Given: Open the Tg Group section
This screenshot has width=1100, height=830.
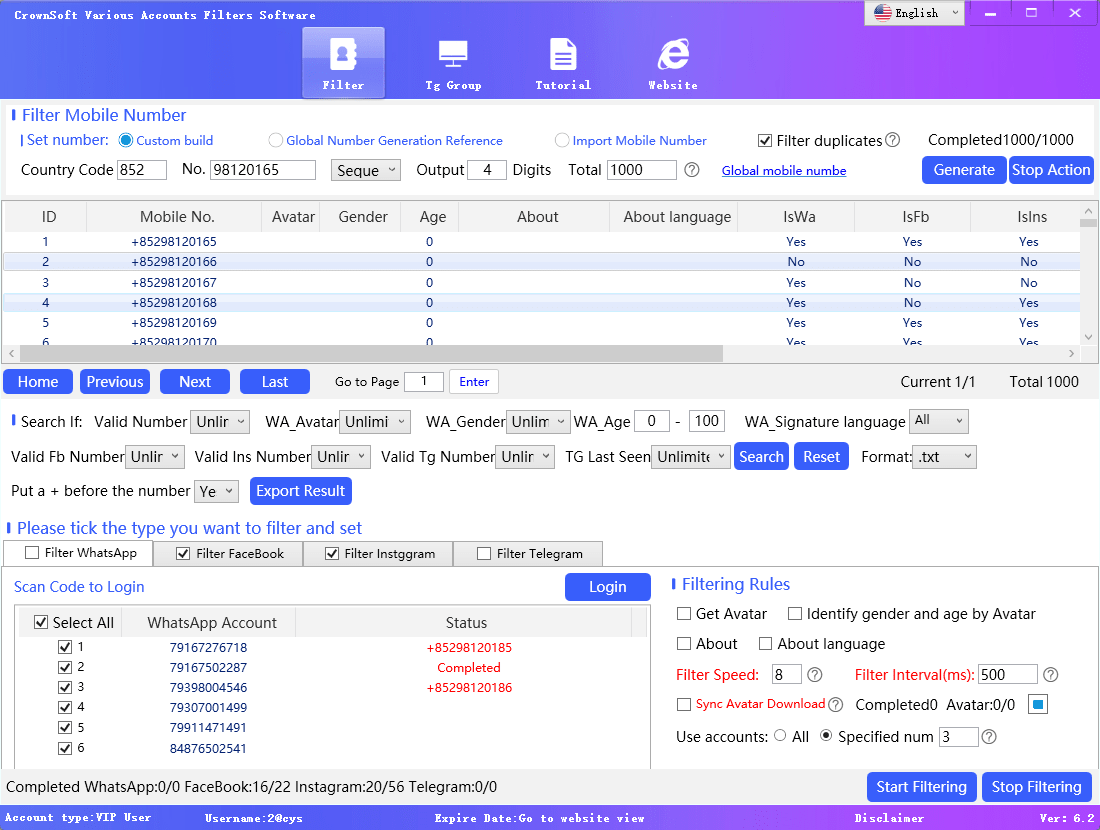Looking at the screenshot, I should pyautogui.click(x=453, y=62).
